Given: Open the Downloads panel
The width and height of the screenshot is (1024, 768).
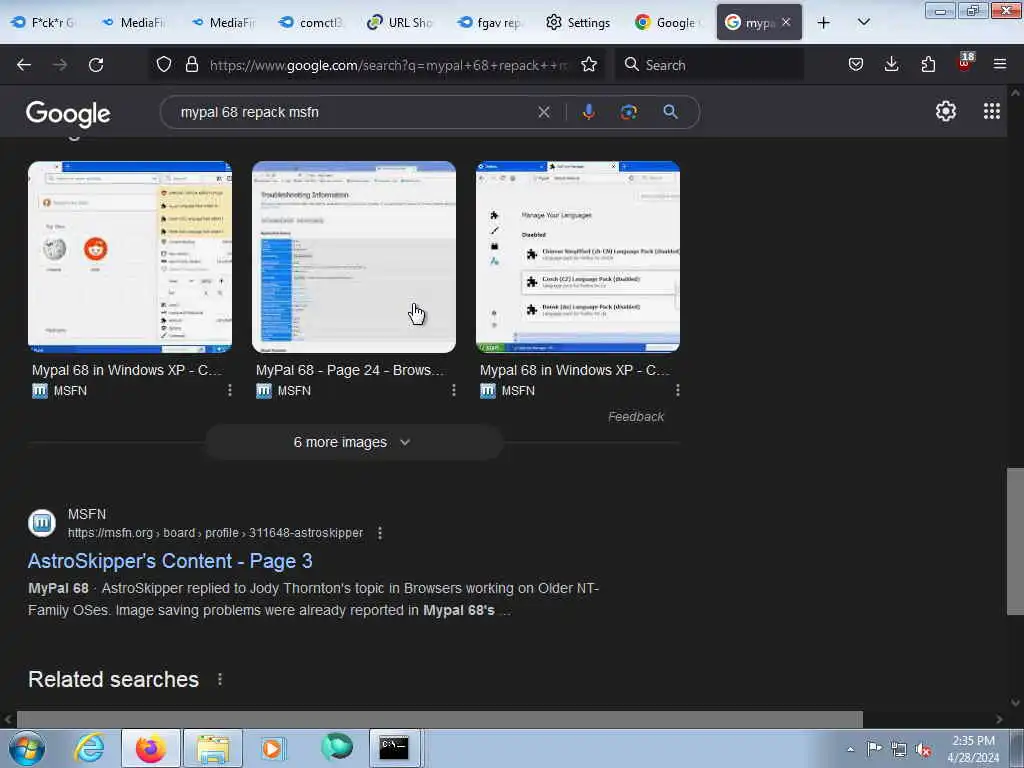Looking at the screenshot, I should point(891,64).
